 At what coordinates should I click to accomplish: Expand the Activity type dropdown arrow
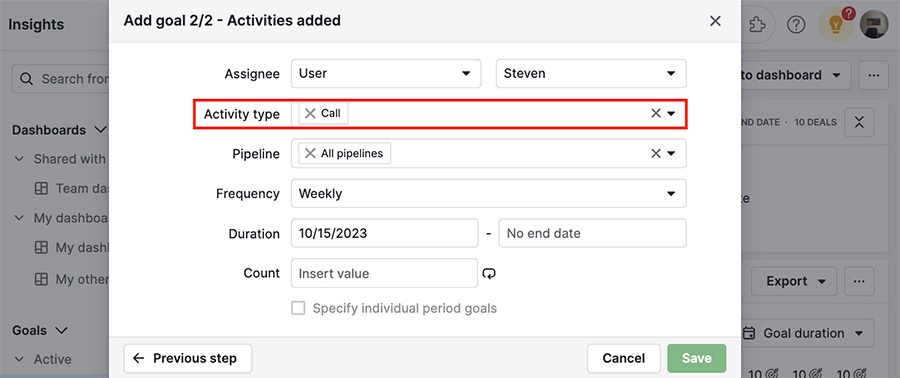coord(671,114)
